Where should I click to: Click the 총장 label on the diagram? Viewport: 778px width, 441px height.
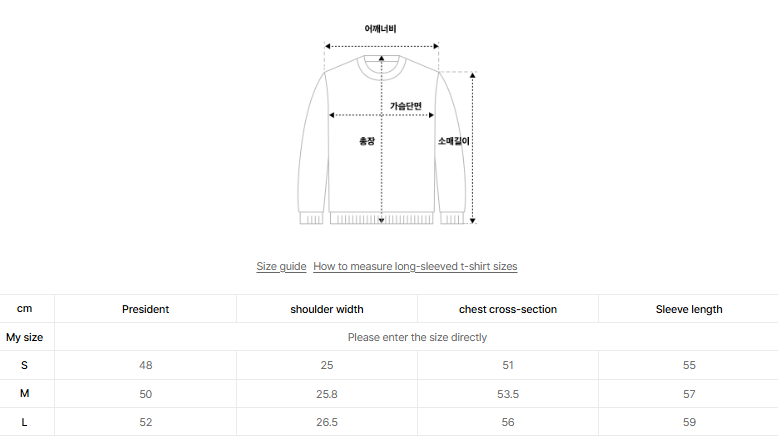click(367, 142)
